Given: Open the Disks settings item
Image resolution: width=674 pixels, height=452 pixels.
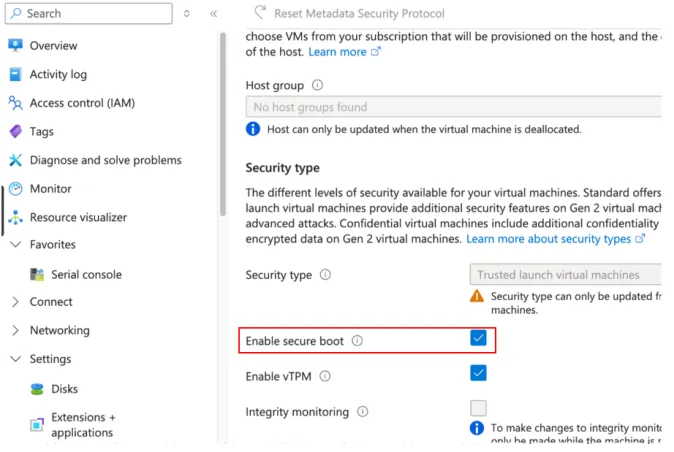Looking at the screenshot, I should tap(64, 389).
